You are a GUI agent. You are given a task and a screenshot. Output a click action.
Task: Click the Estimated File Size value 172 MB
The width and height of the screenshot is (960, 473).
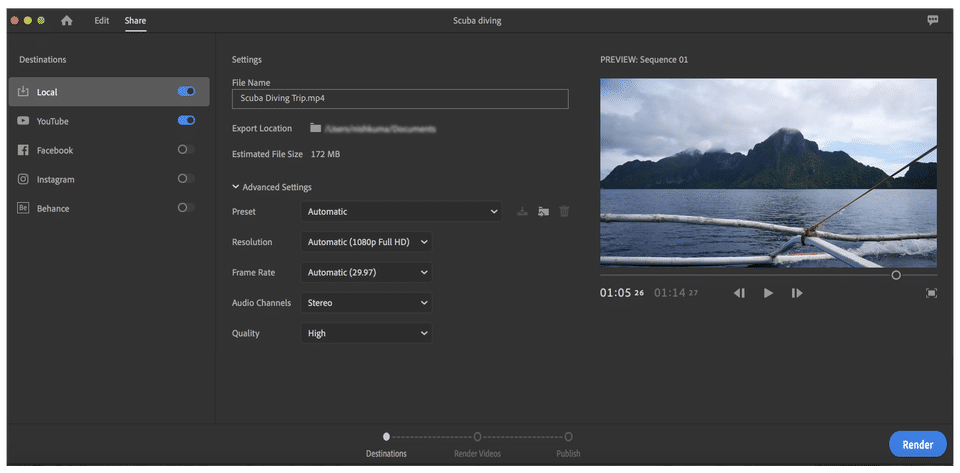[x=325, y=154]
